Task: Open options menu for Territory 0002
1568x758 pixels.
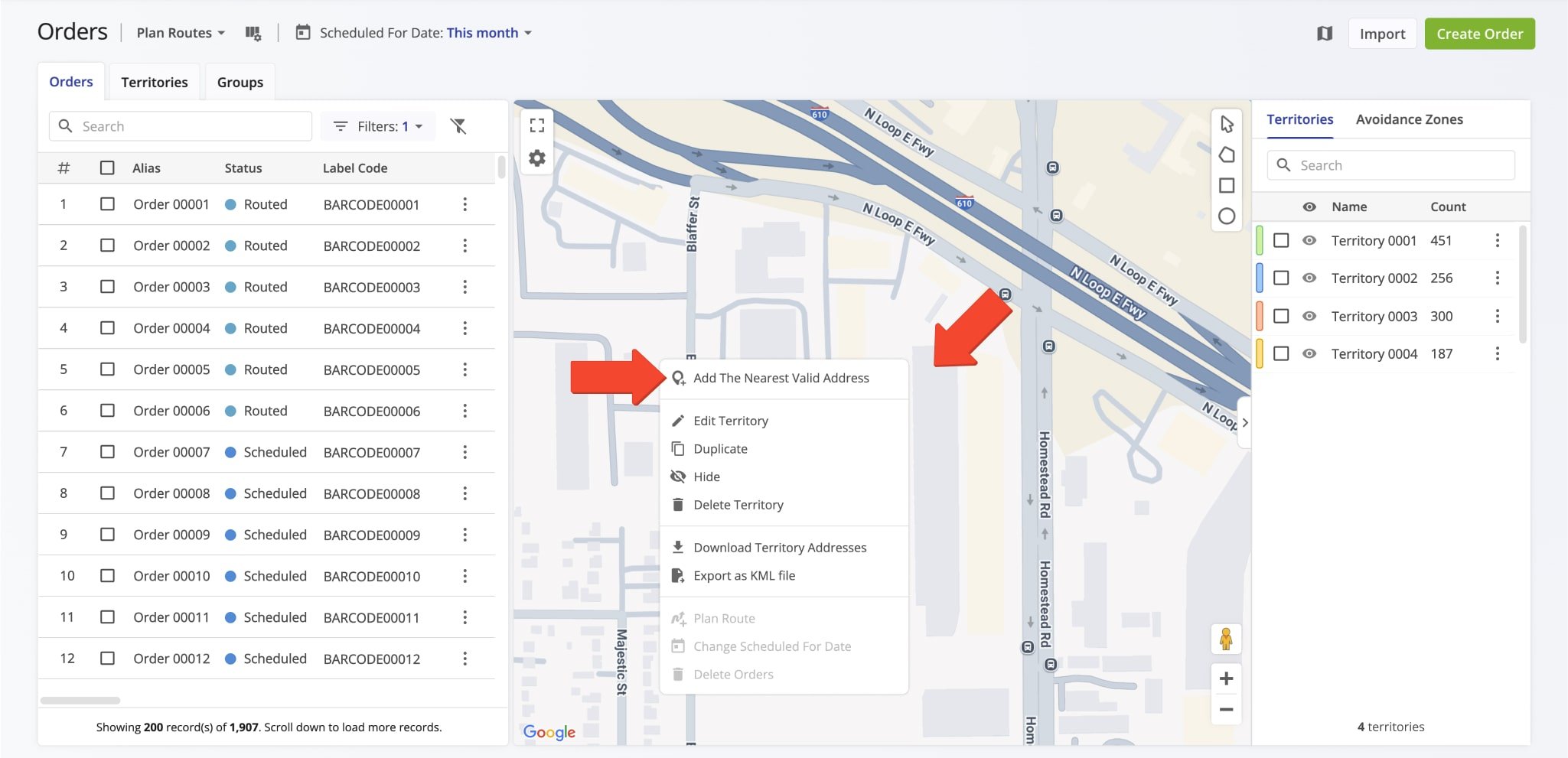Action: click(1498, 278)
